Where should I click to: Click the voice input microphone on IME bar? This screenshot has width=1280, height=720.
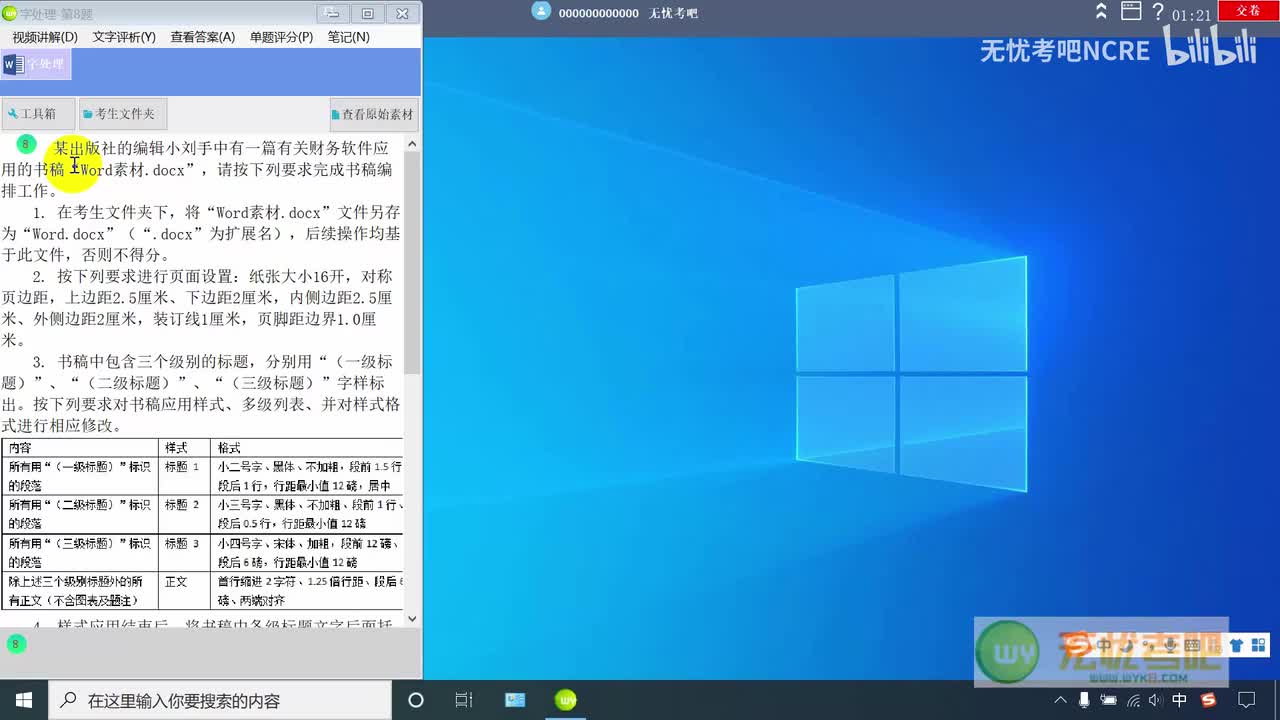(x=1169, y=646)
